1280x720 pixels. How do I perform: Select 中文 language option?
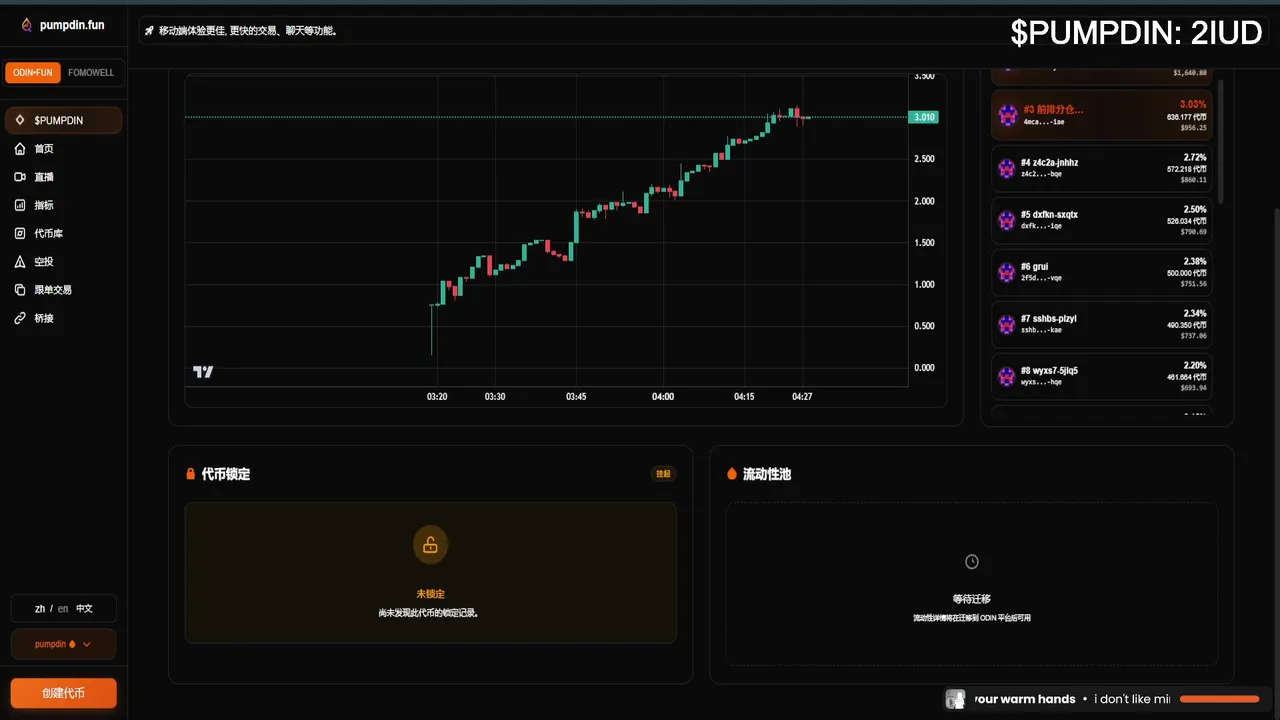[85, 608]
